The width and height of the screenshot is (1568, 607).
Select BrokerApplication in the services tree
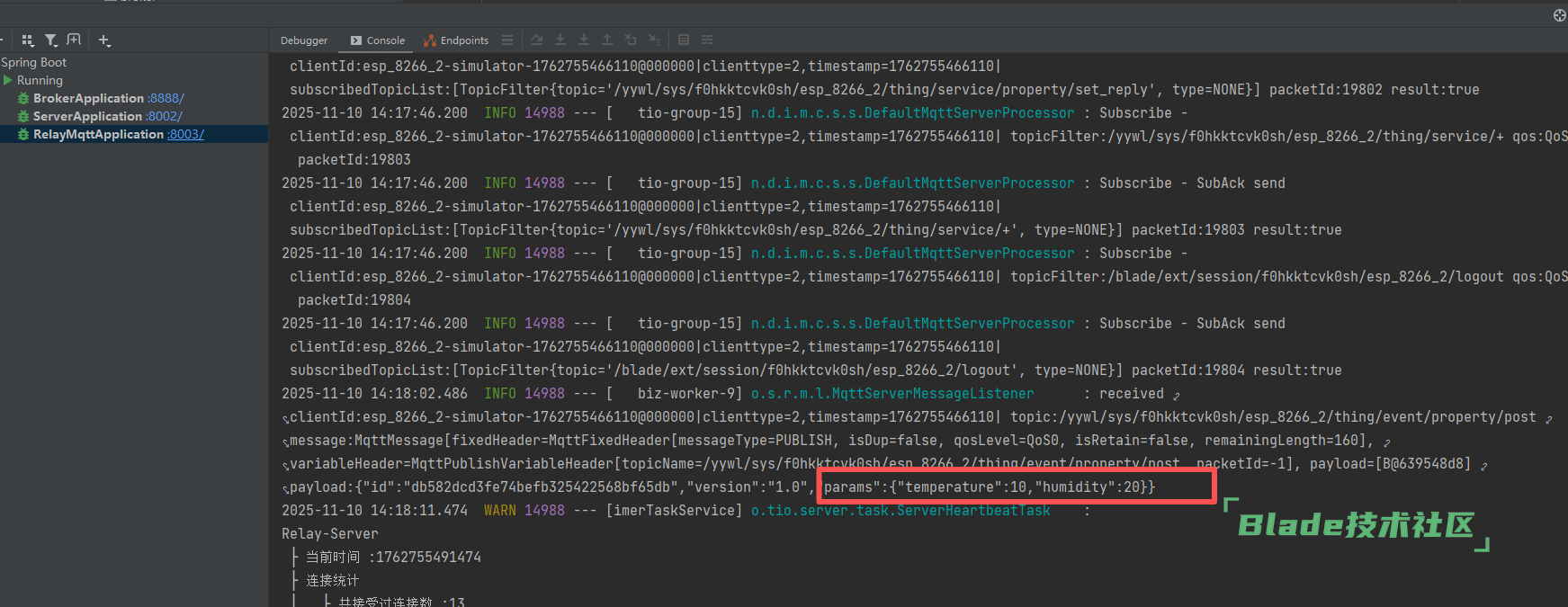click(88, 98)
